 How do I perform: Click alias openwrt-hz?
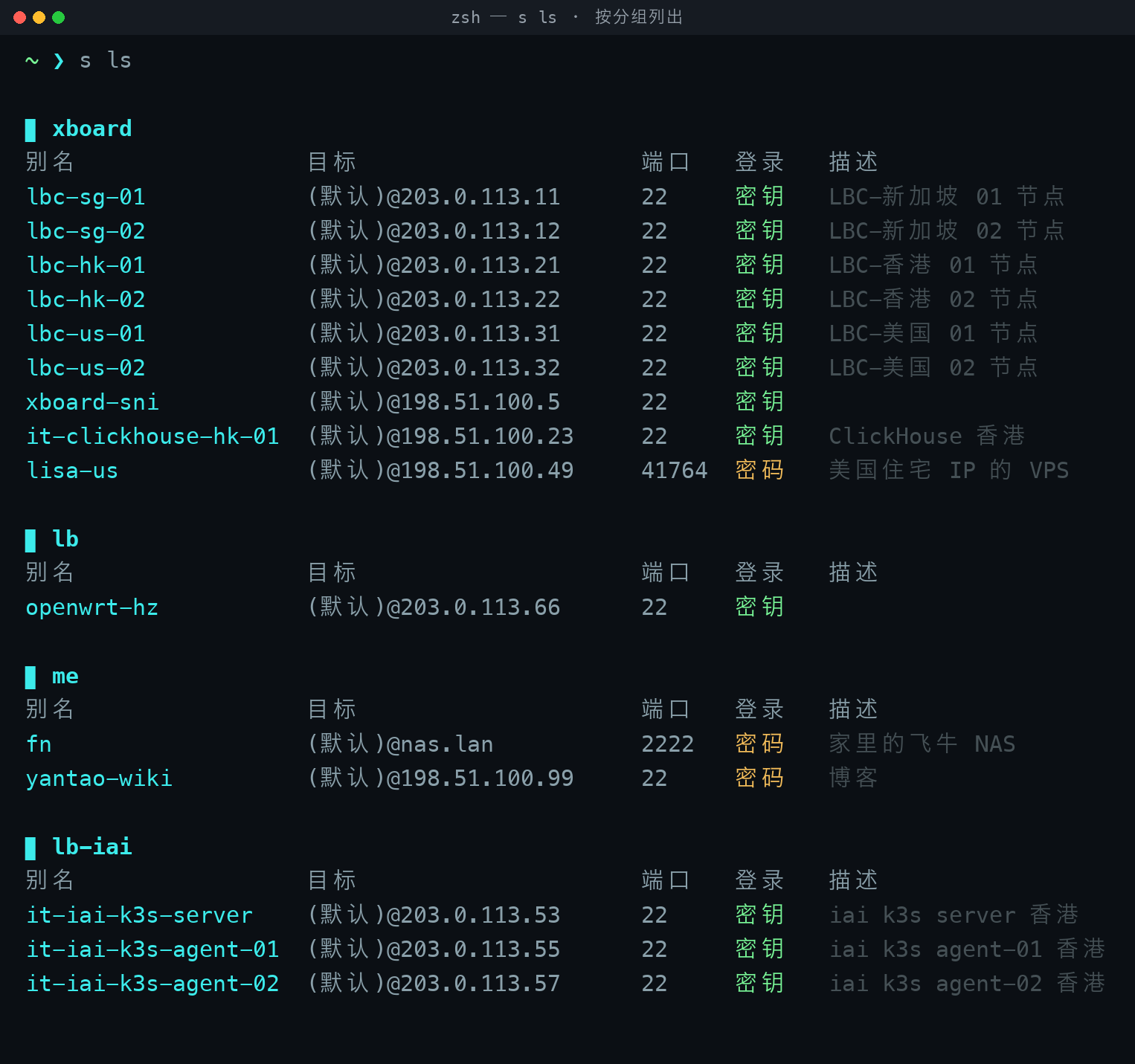click(92, 607)
